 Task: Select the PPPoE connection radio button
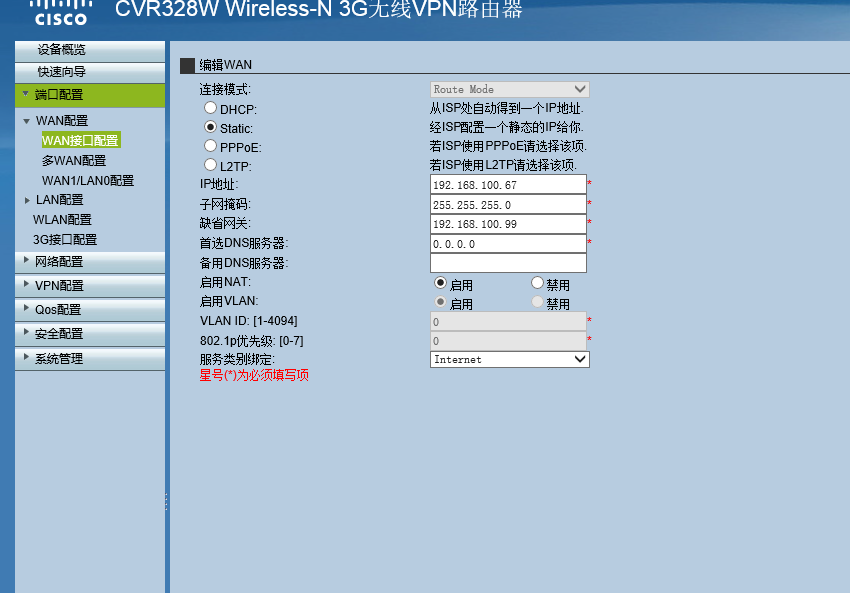[x=210, y=146]
